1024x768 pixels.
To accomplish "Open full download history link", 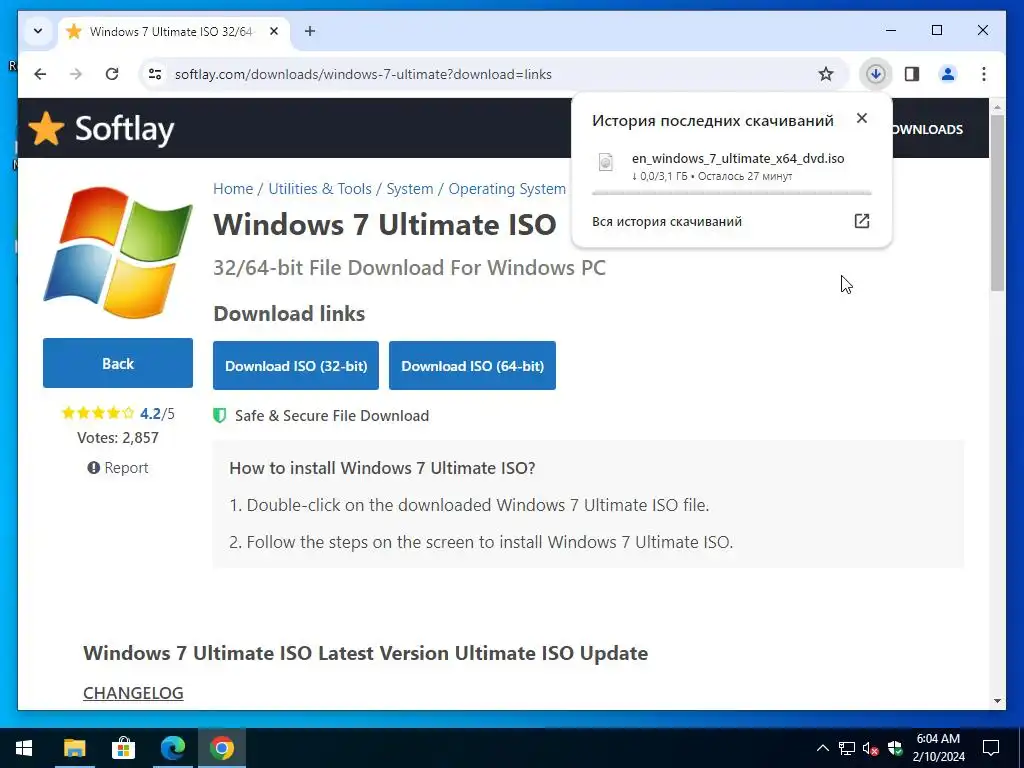I will tap(667, 221).
